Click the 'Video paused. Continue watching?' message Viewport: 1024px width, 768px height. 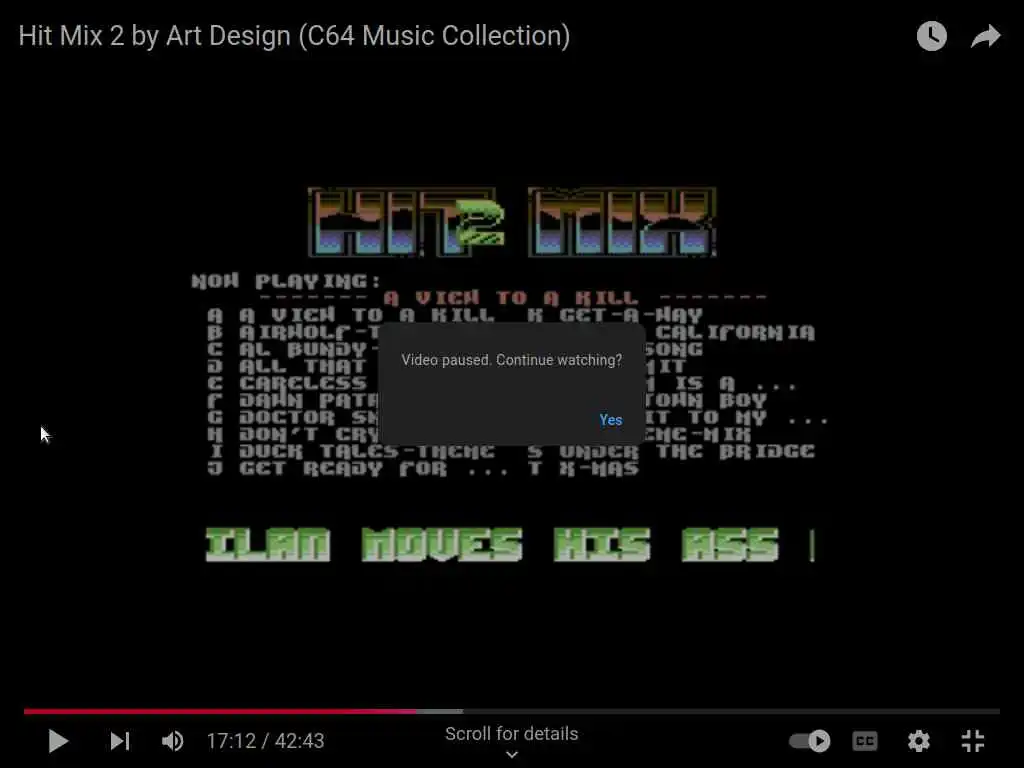(511, 360)
